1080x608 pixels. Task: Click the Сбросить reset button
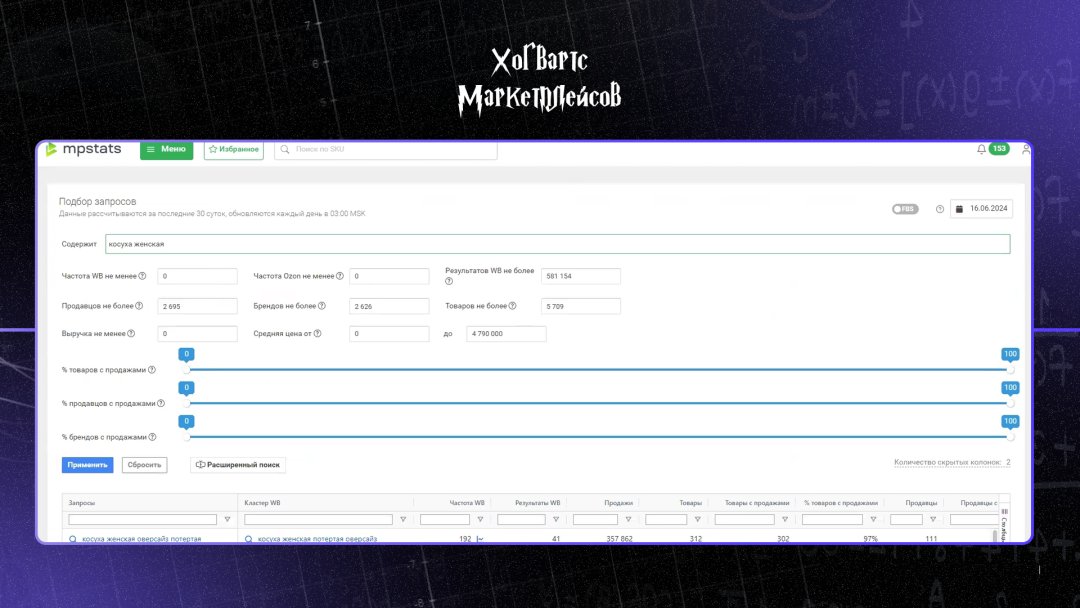point(144,465)
